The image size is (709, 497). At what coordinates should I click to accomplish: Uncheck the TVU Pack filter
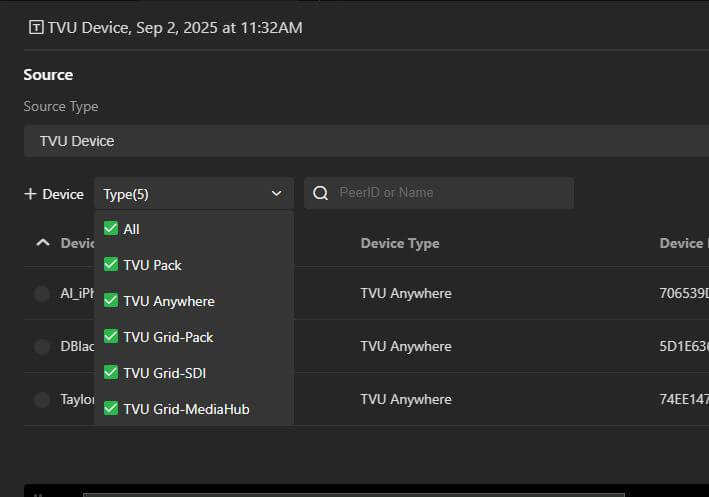tap(111, 265)
